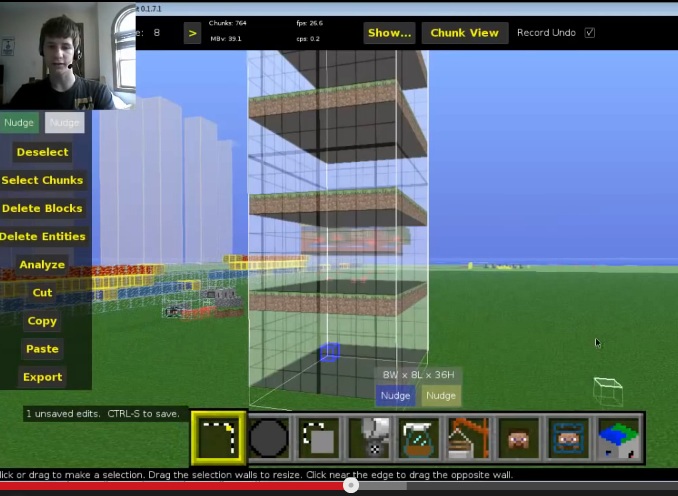This screenshot has width=678, height=496.
Task: Open Chunk View
Action: point(465,33)
